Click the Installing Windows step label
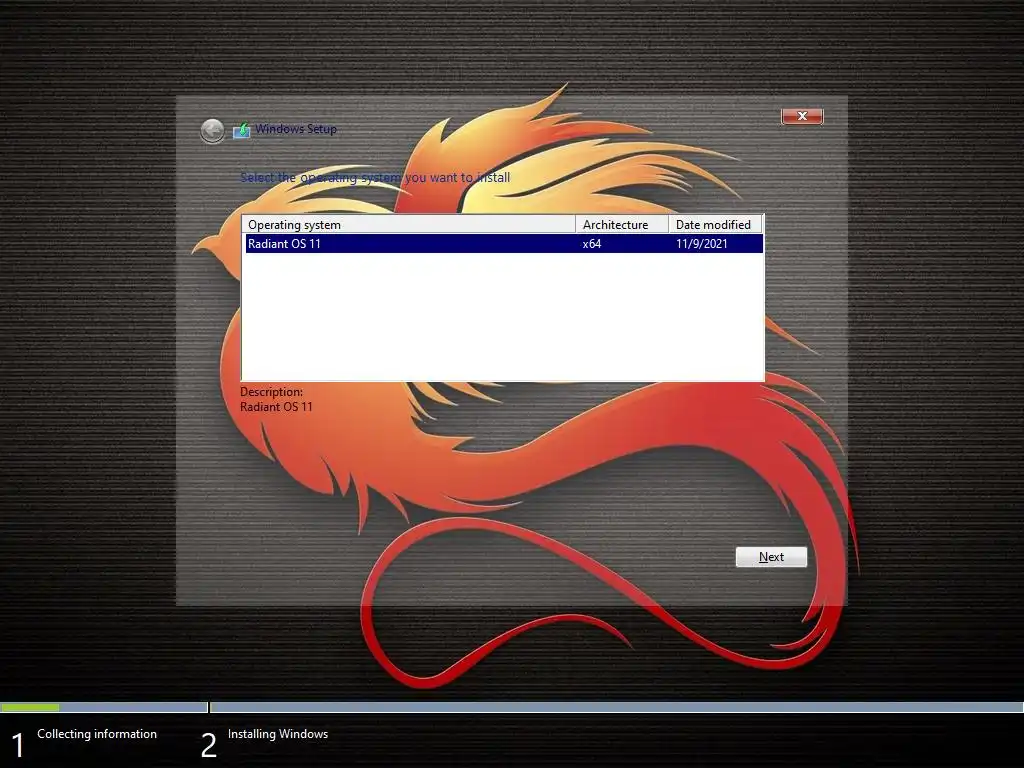Viewport: 1024px width, 768px height. point(278,734)
